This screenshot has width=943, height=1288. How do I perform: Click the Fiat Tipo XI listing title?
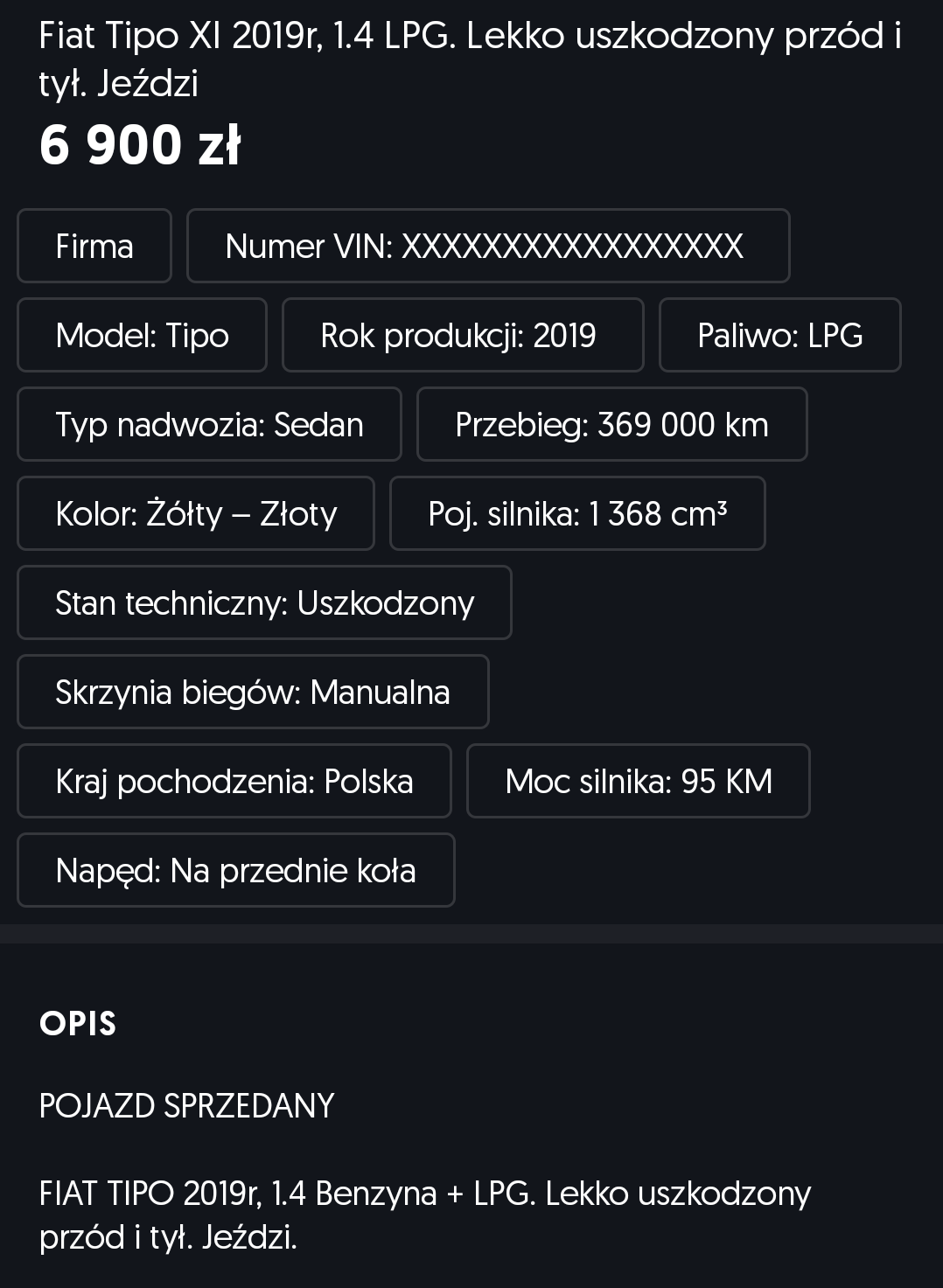point(470,59)
